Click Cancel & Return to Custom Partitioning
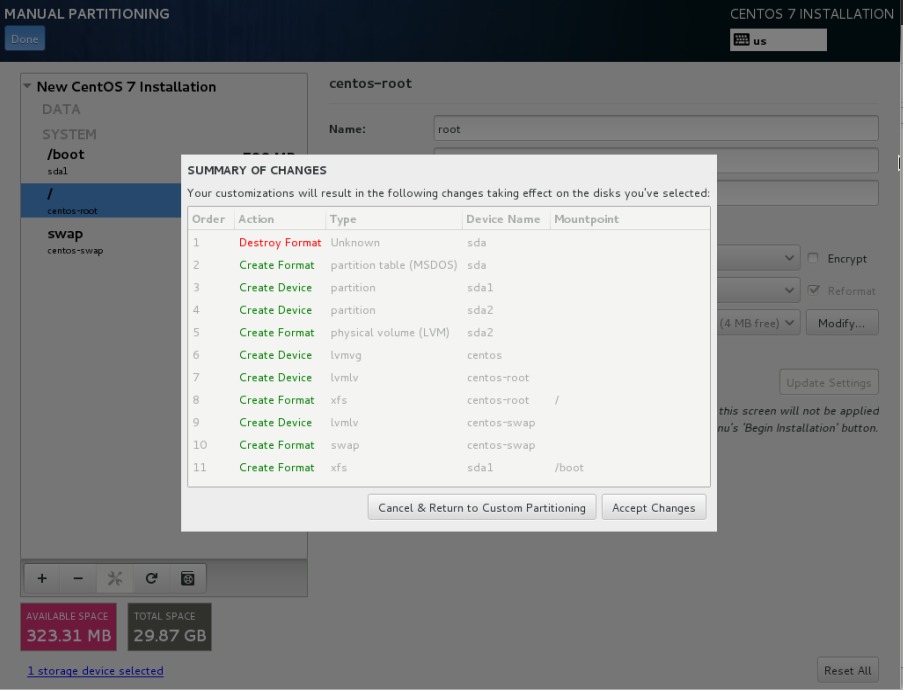Image resolution: width=903 pixels, height=690 pixels. pos(482,507)
